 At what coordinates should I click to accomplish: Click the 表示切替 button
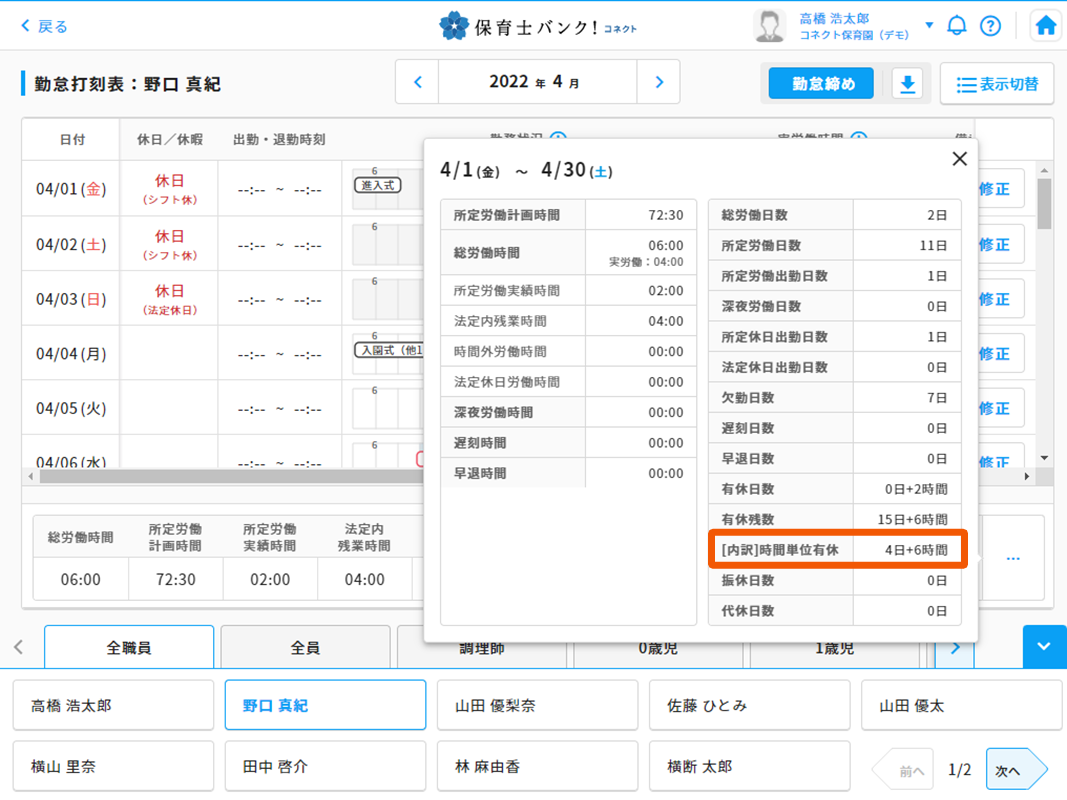coord(997,84)
